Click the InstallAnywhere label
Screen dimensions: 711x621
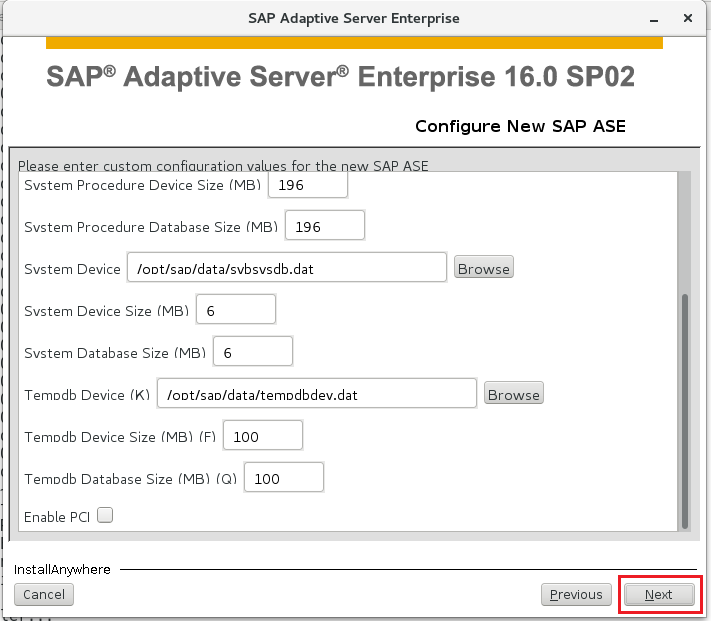(x=62, y=570)
